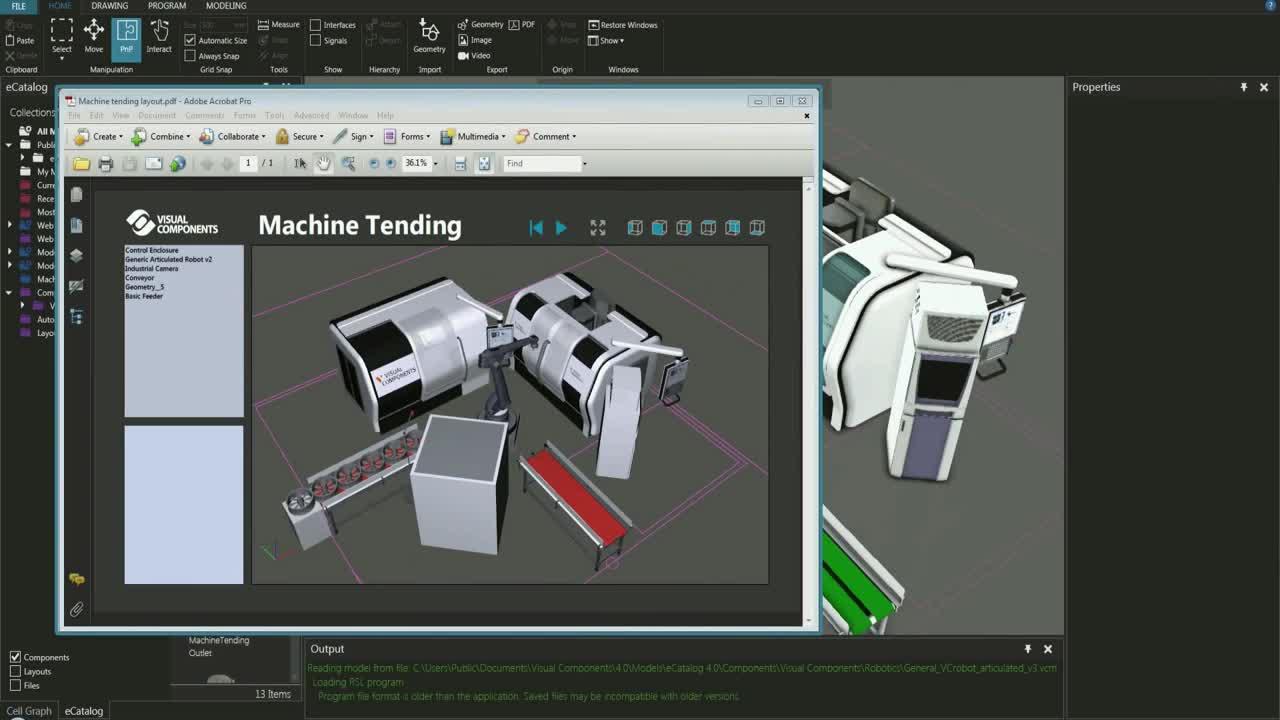The width and height of the screenshot is (1280, 720).
Task: Uncheck the Components filter checkbox
Action: tap(15, 657)
